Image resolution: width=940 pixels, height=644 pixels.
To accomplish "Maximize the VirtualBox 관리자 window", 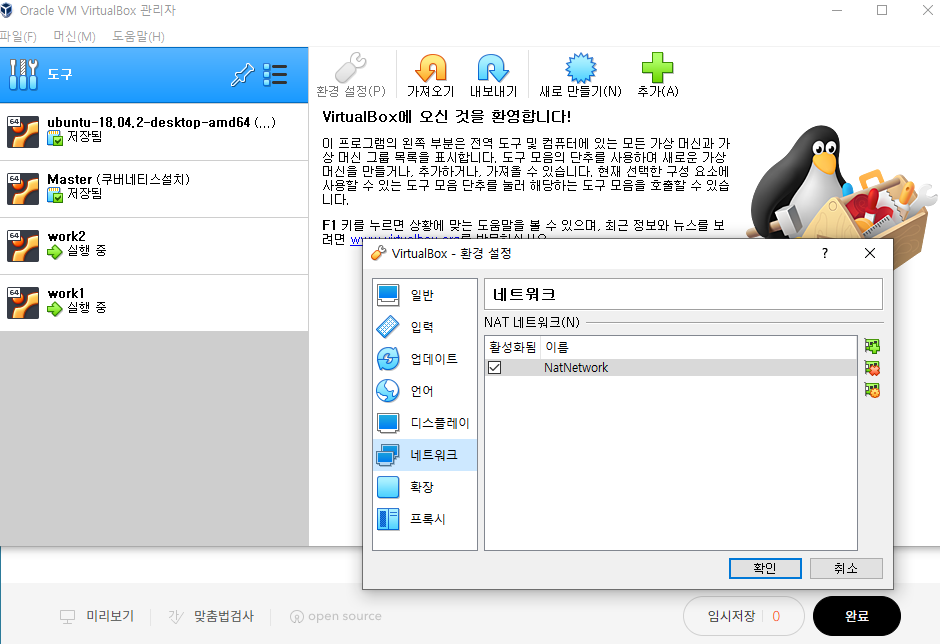I will [x=882, y=10].
